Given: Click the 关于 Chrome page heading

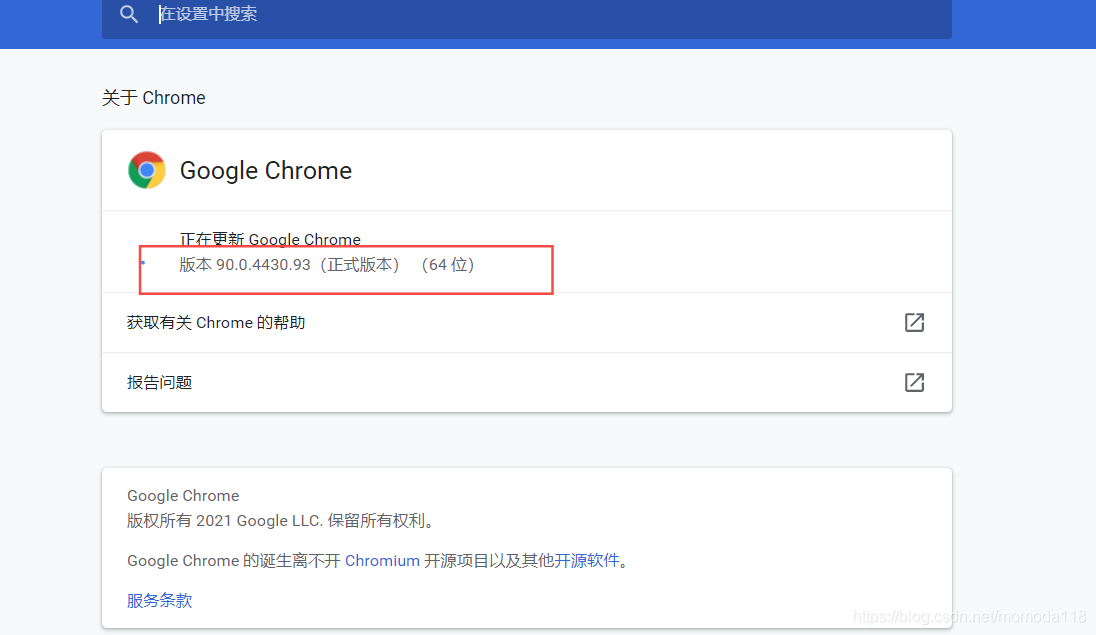Looking at the screenshot, I should (154, 98).
